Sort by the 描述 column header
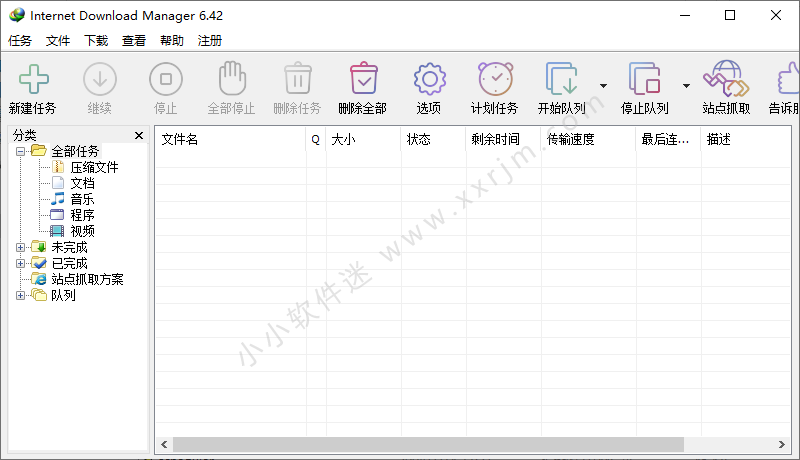The image size is (800, 460). [746, 139]
